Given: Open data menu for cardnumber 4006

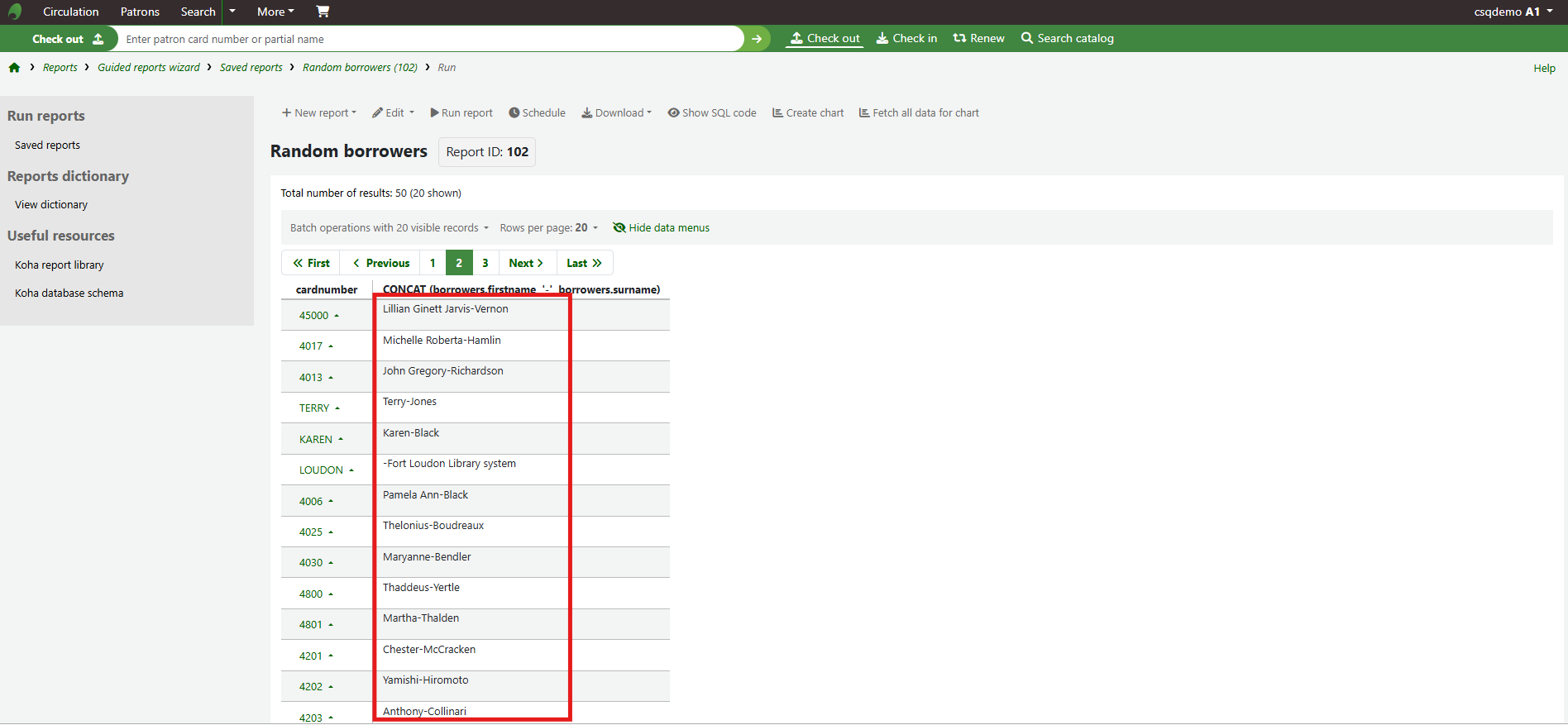Looking at the screenshot, I should pos(316,502).
